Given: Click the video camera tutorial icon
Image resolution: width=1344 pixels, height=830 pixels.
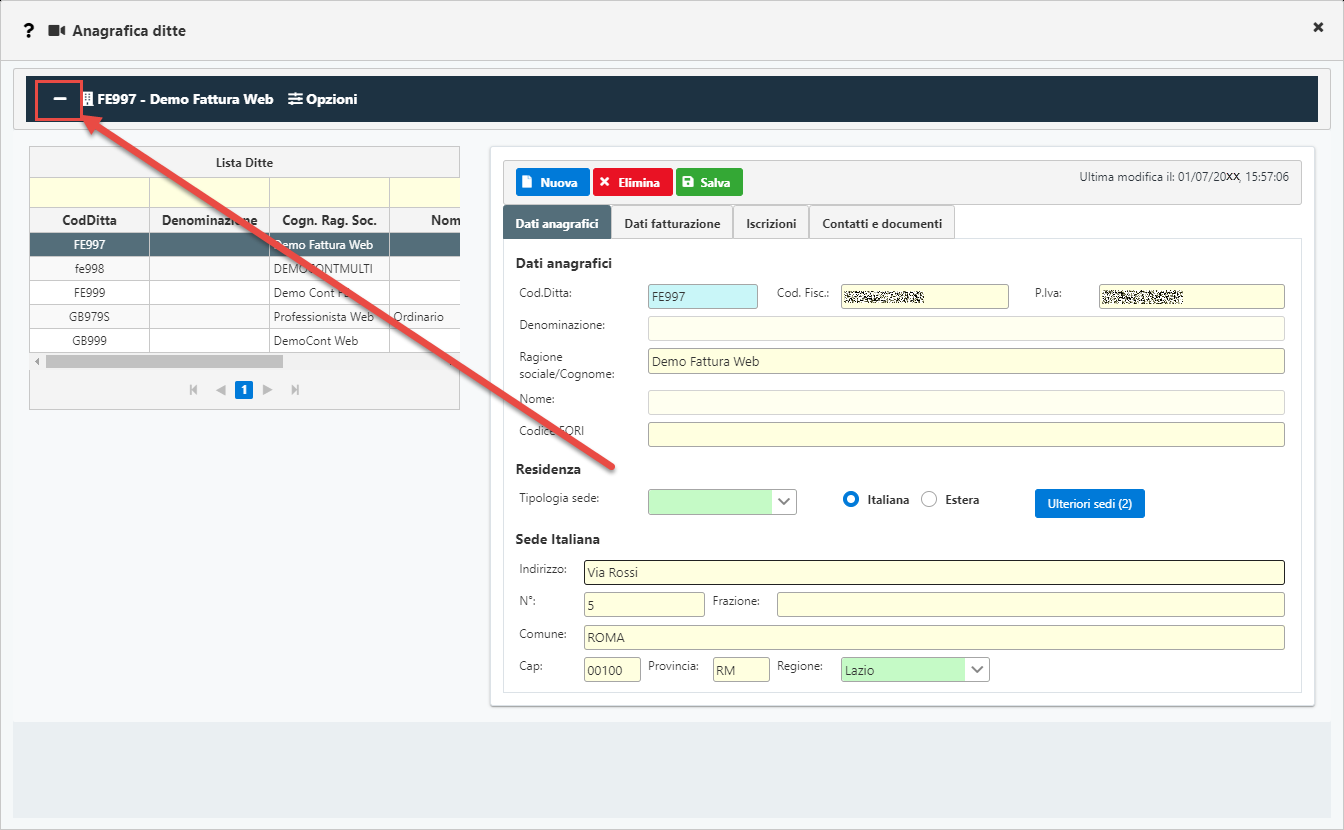Looking at the screenshot, I should (57, 31).
